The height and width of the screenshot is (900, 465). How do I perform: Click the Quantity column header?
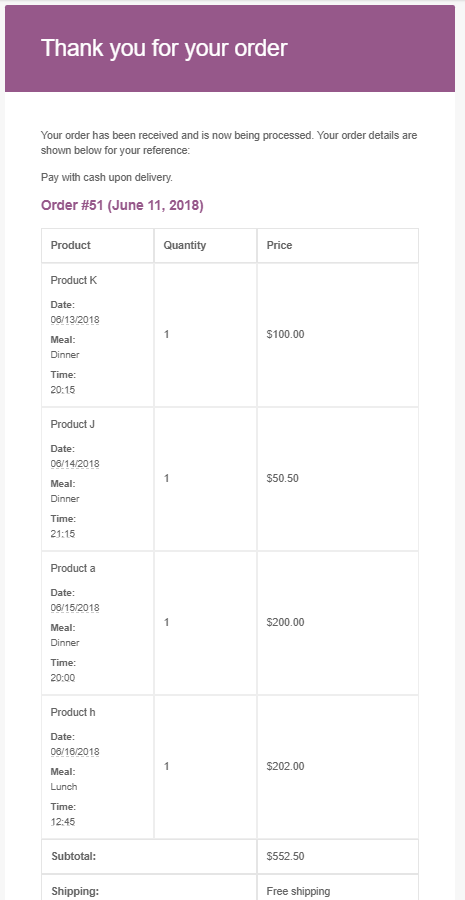(205, 245)
